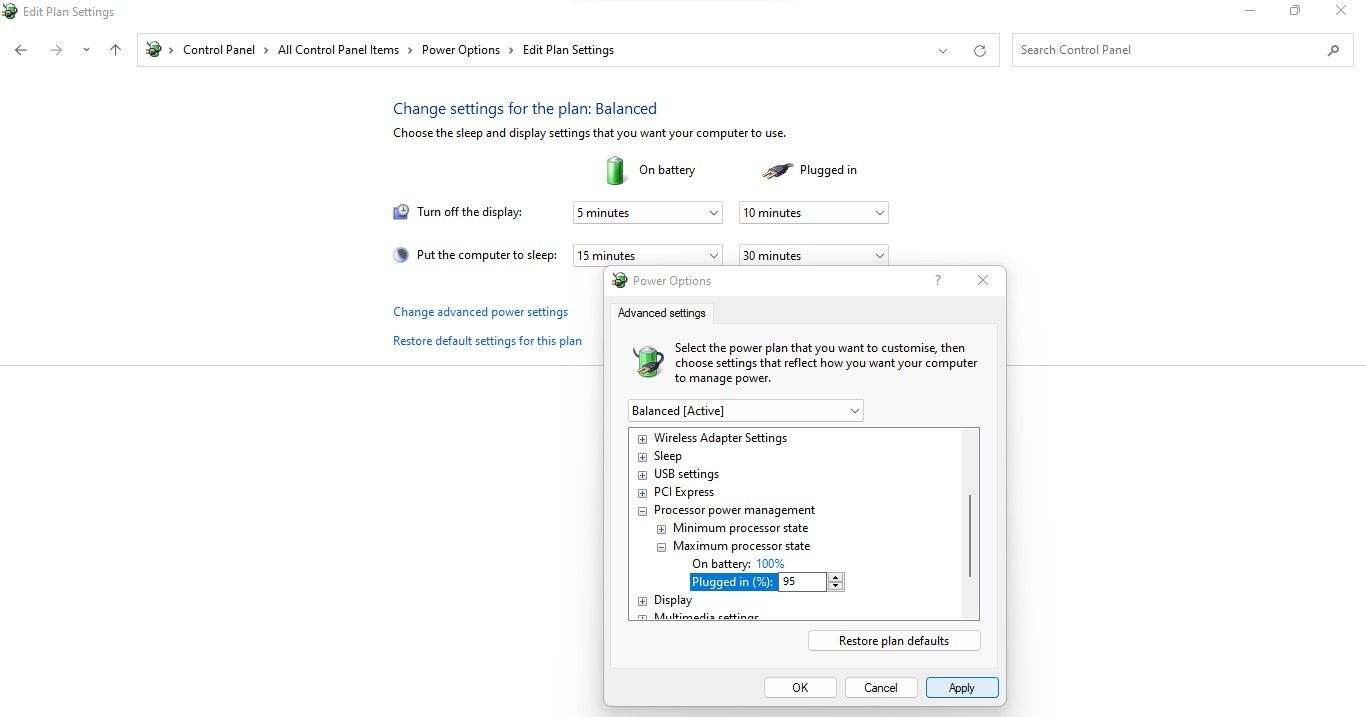The image size is (1366, 717).
Task: Increase Plugged in percentage with up spinner
Action: 836,578
